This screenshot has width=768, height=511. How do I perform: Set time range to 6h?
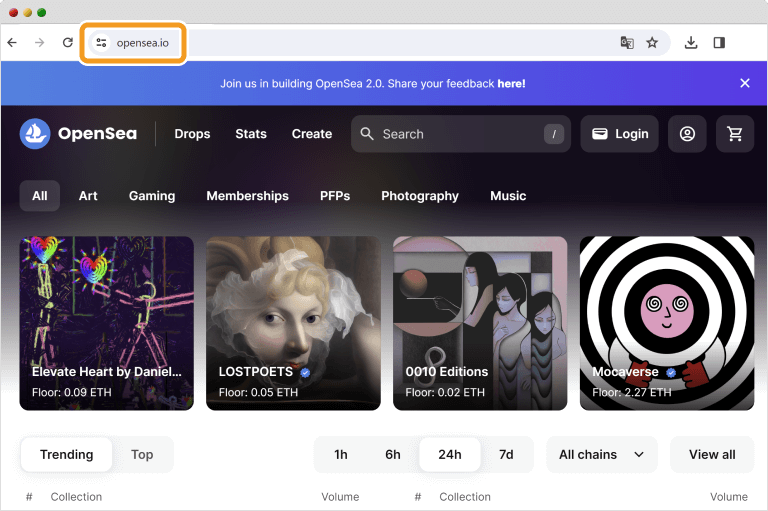pyautogui.click(x=393, y=455)
